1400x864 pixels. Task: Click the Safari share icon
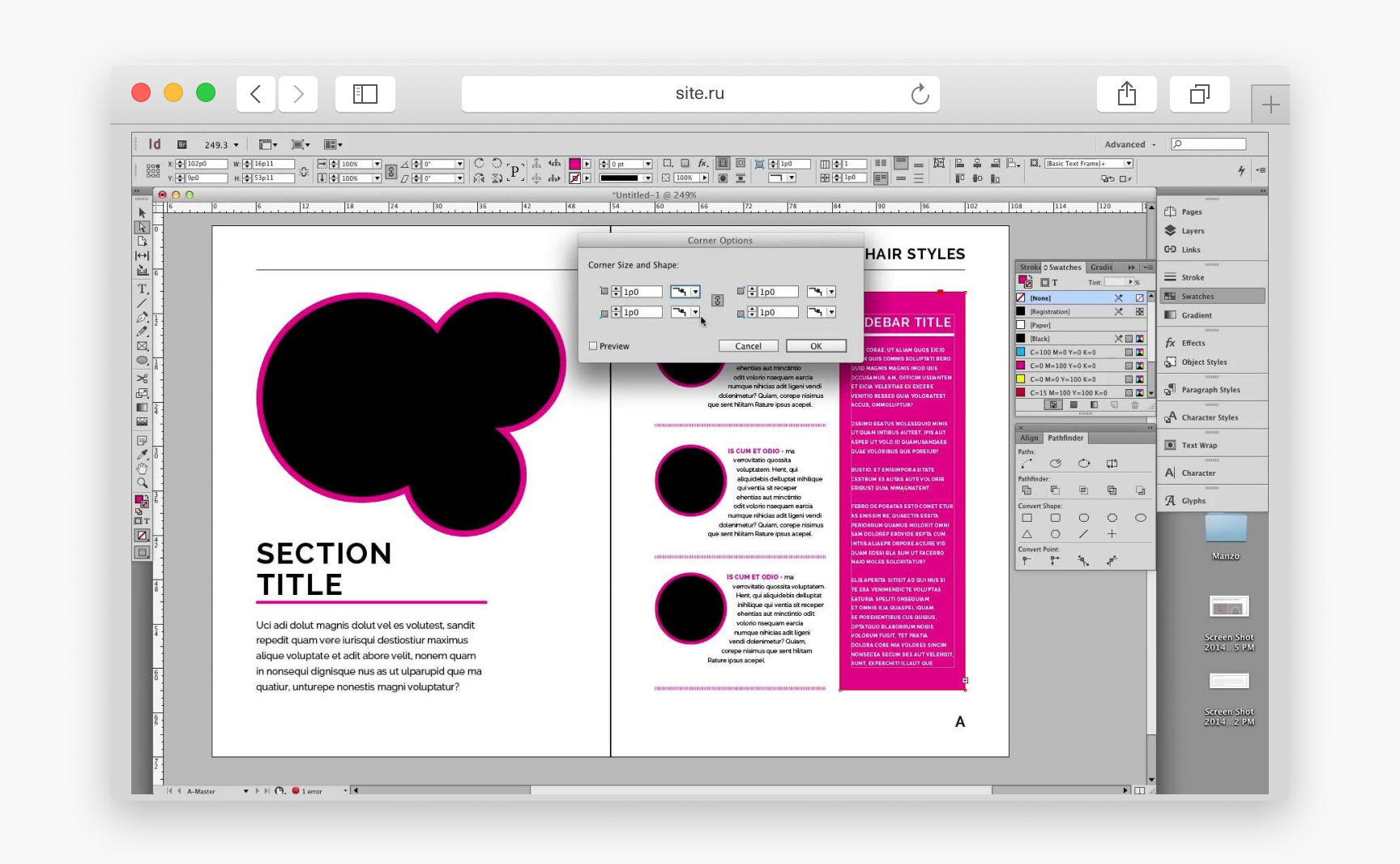1126,94
